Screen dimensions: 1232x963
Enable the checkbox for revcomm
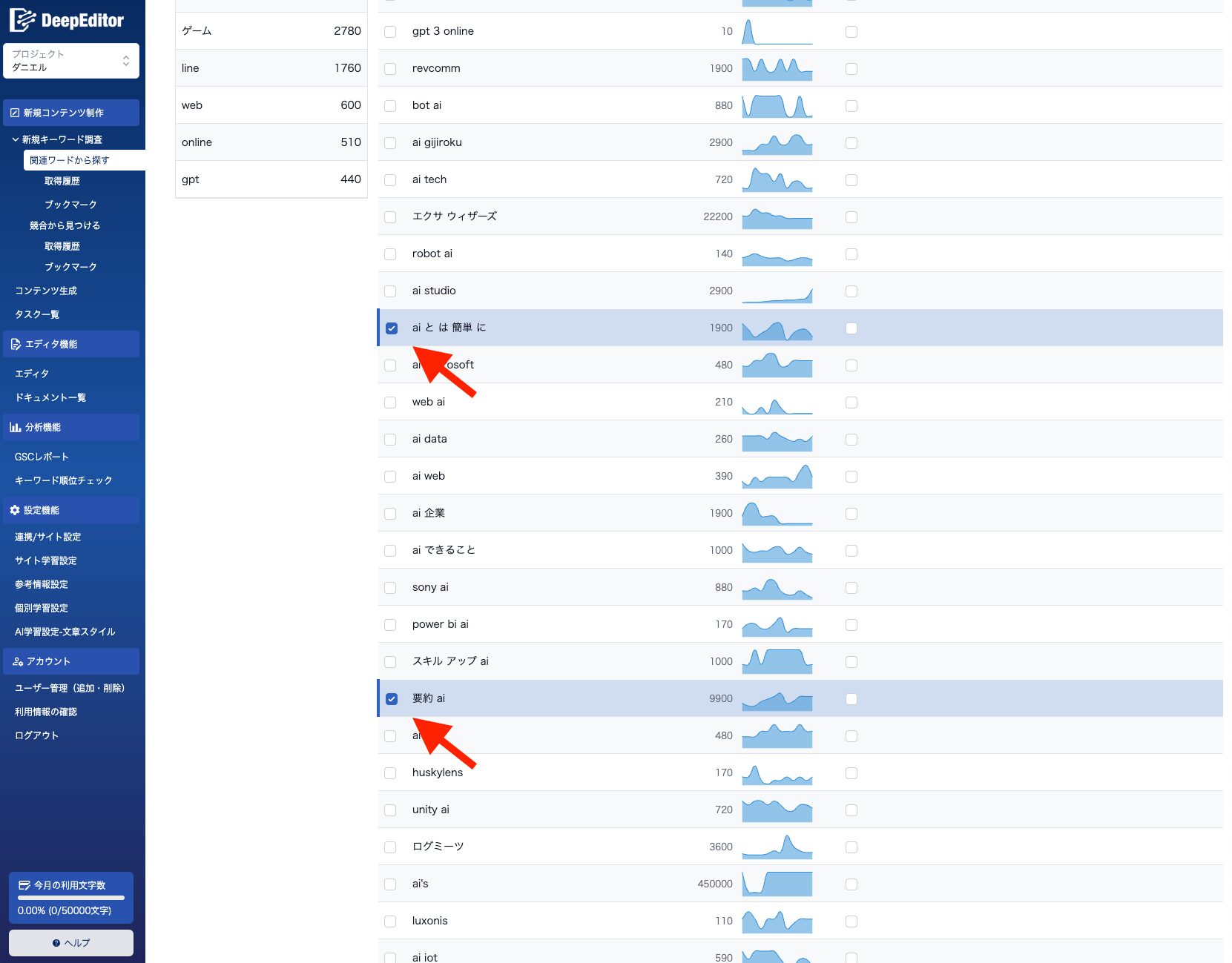[x=390, y=68]
